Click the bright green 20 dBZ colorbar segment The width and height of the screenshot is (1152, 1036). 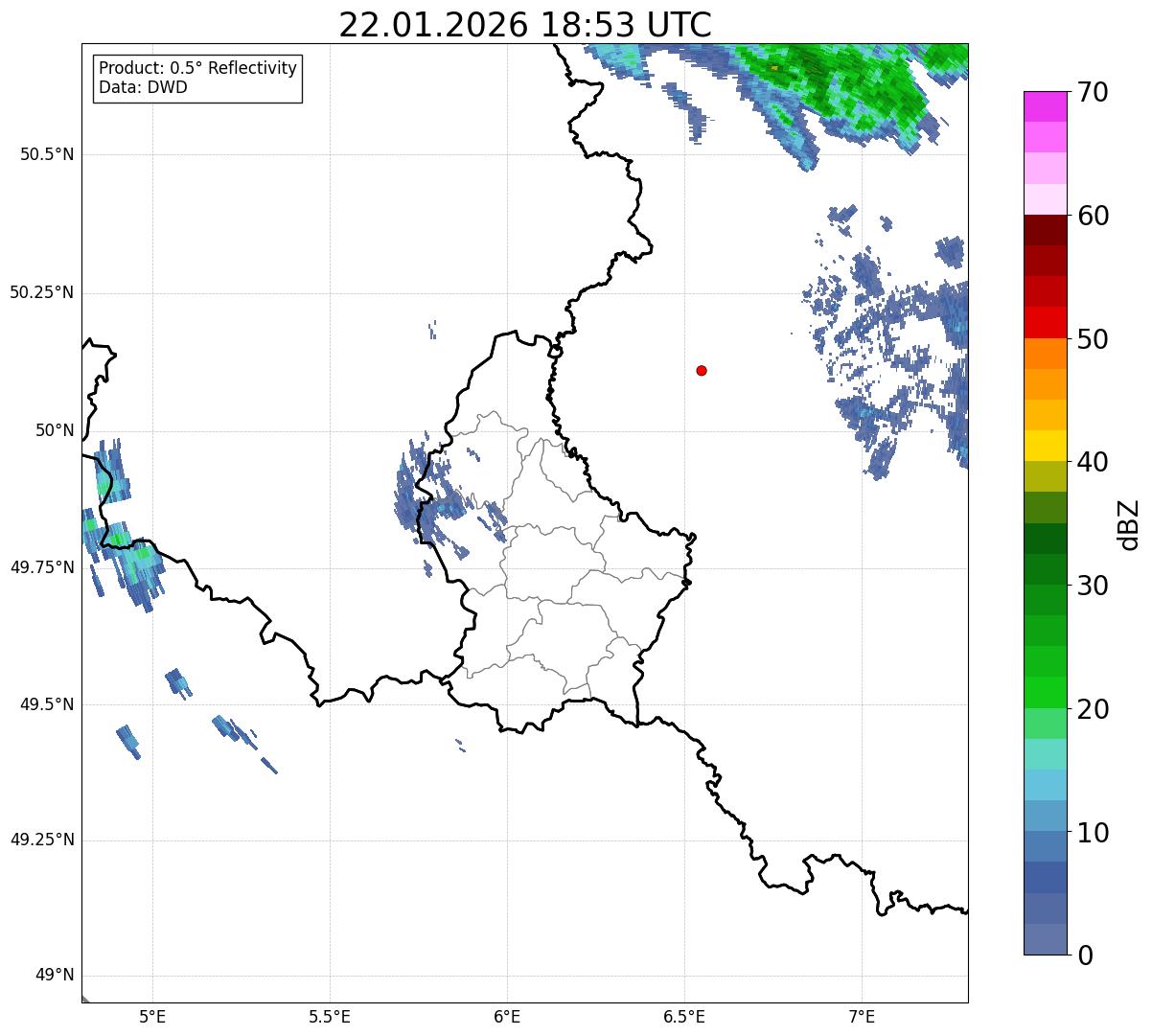click(x=1045, y=692)
